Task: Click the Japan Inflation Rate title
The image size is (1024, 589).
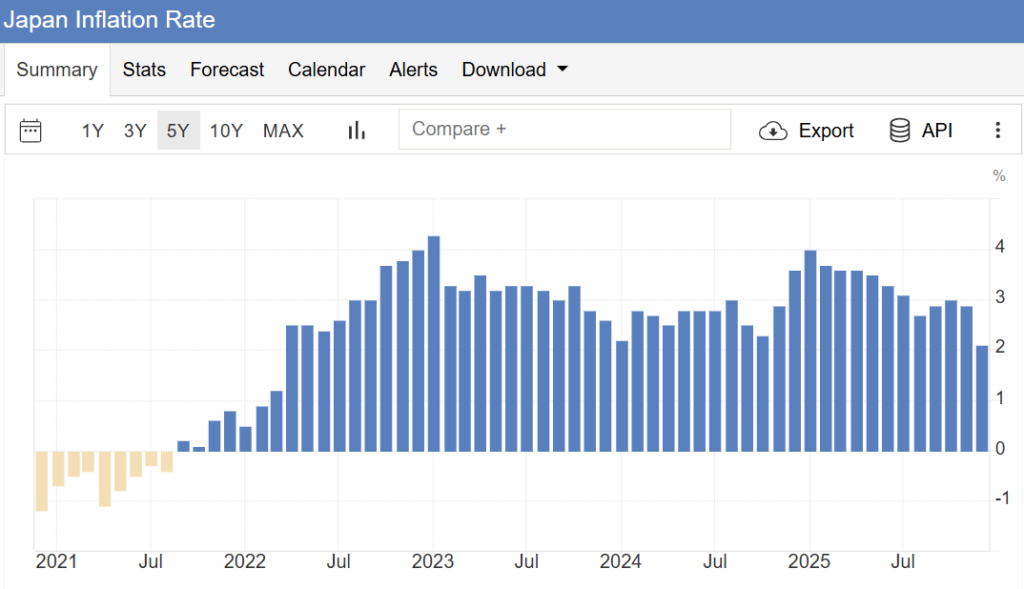Action: tap(108, 20)
